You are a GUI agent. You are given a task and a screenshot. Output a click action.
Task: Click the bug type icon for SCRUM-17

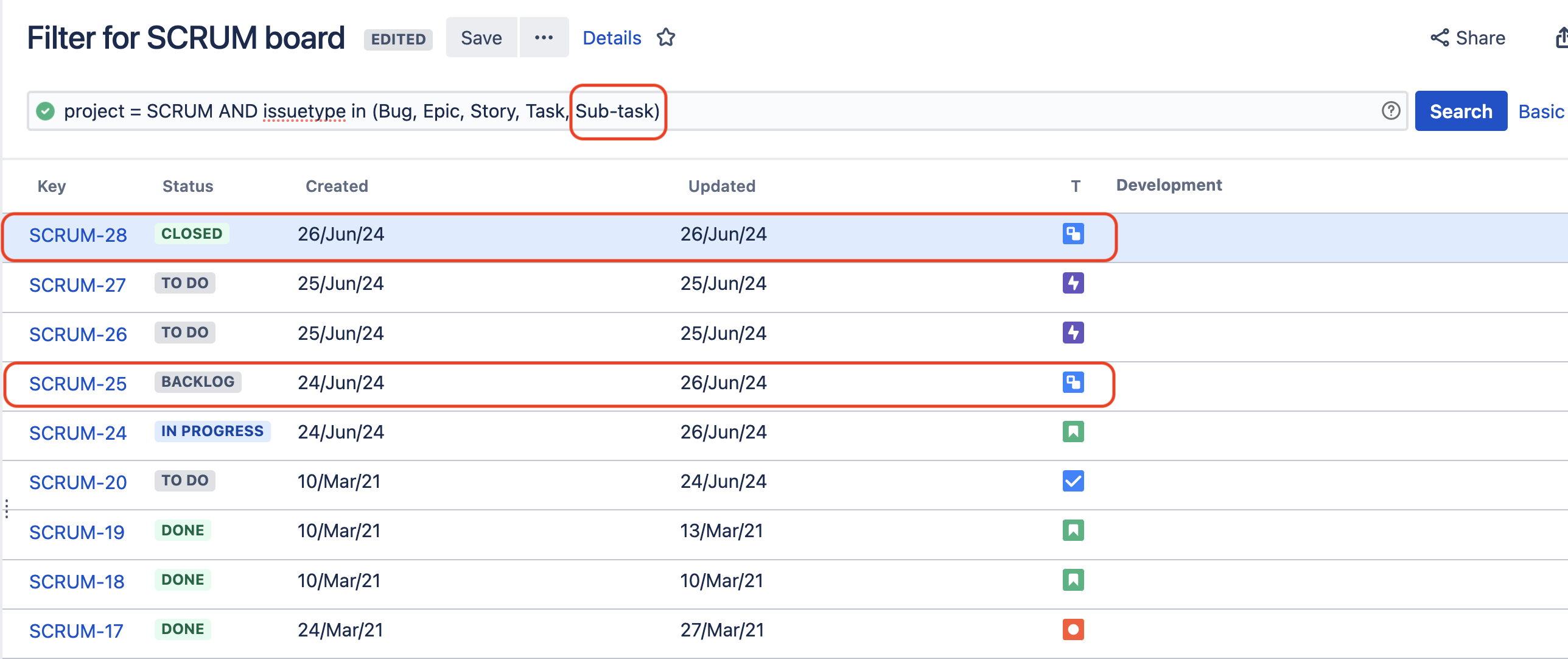pyautogui.click(x=1073, y=629)
